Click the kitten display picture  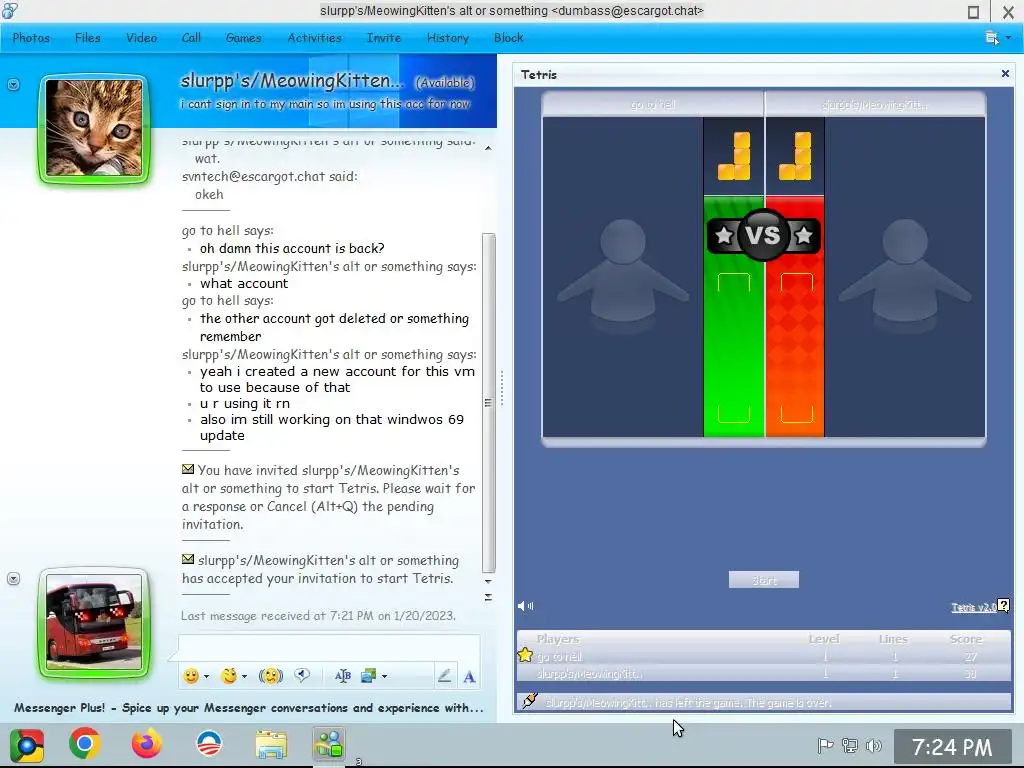(94, 128)
